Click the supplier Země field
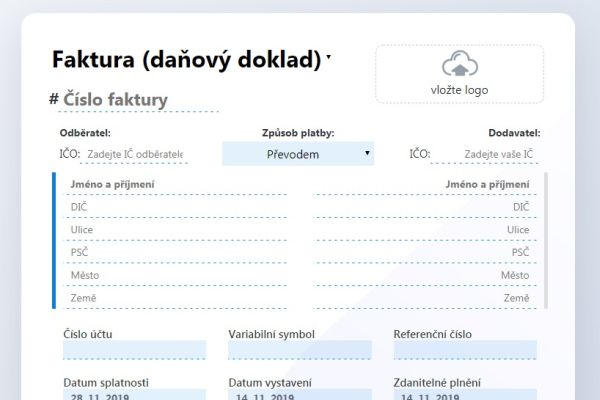600x400 pixels. (x=426, y=298)
